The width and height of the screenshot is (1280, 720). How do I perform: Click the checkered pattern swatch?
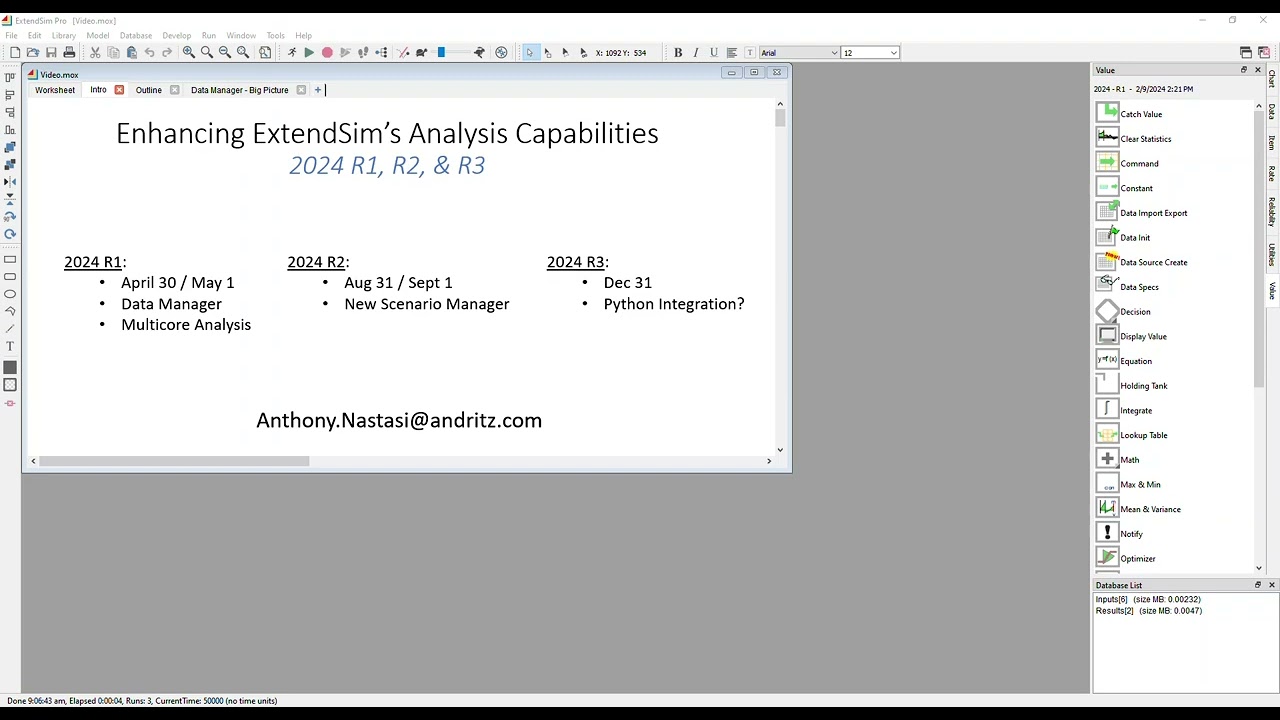[10, 385]
